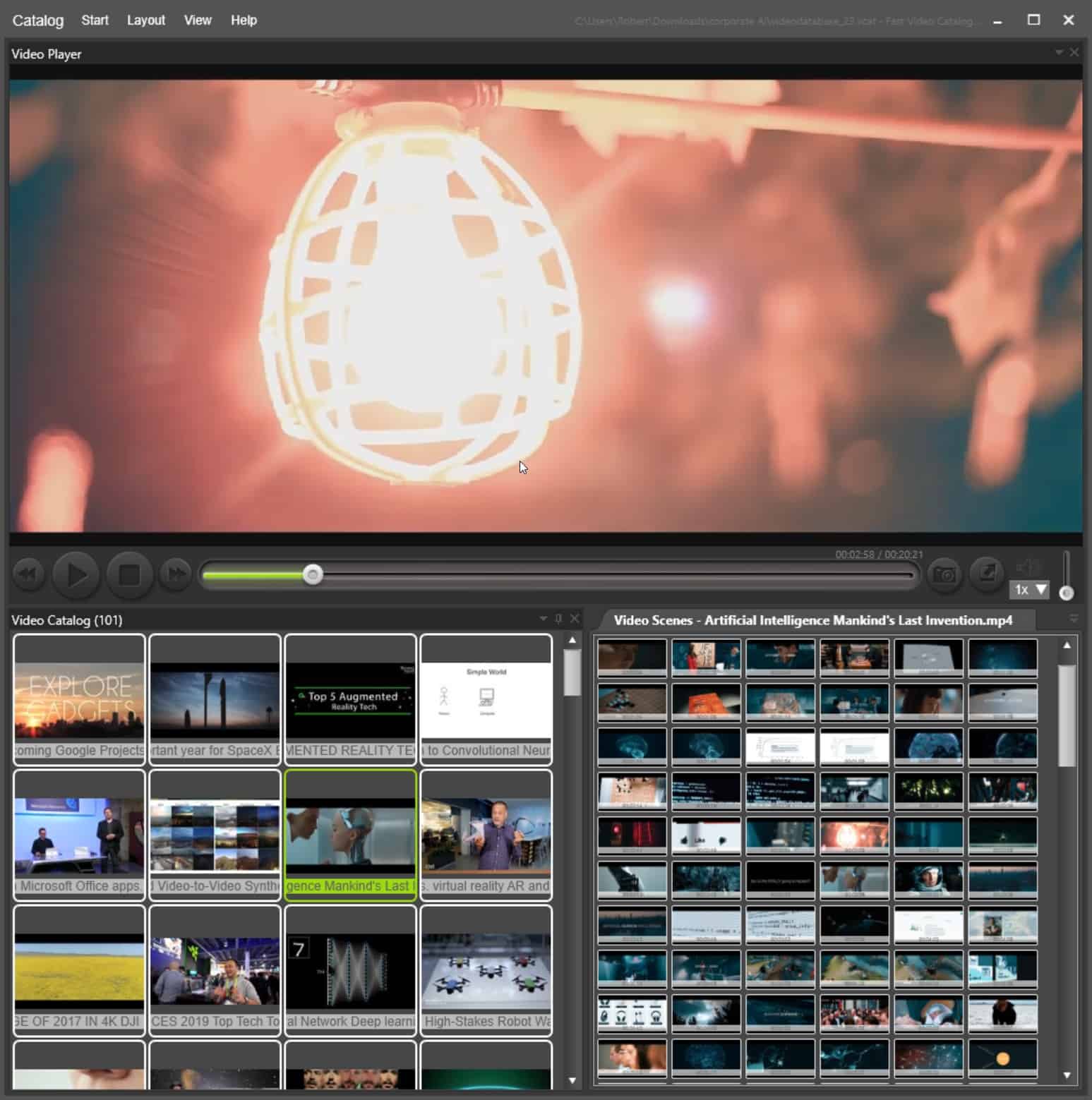Viewport: 1092px width, 1100px height.
Task: Capture a frame with the camera icon
Action: [944, 574]
